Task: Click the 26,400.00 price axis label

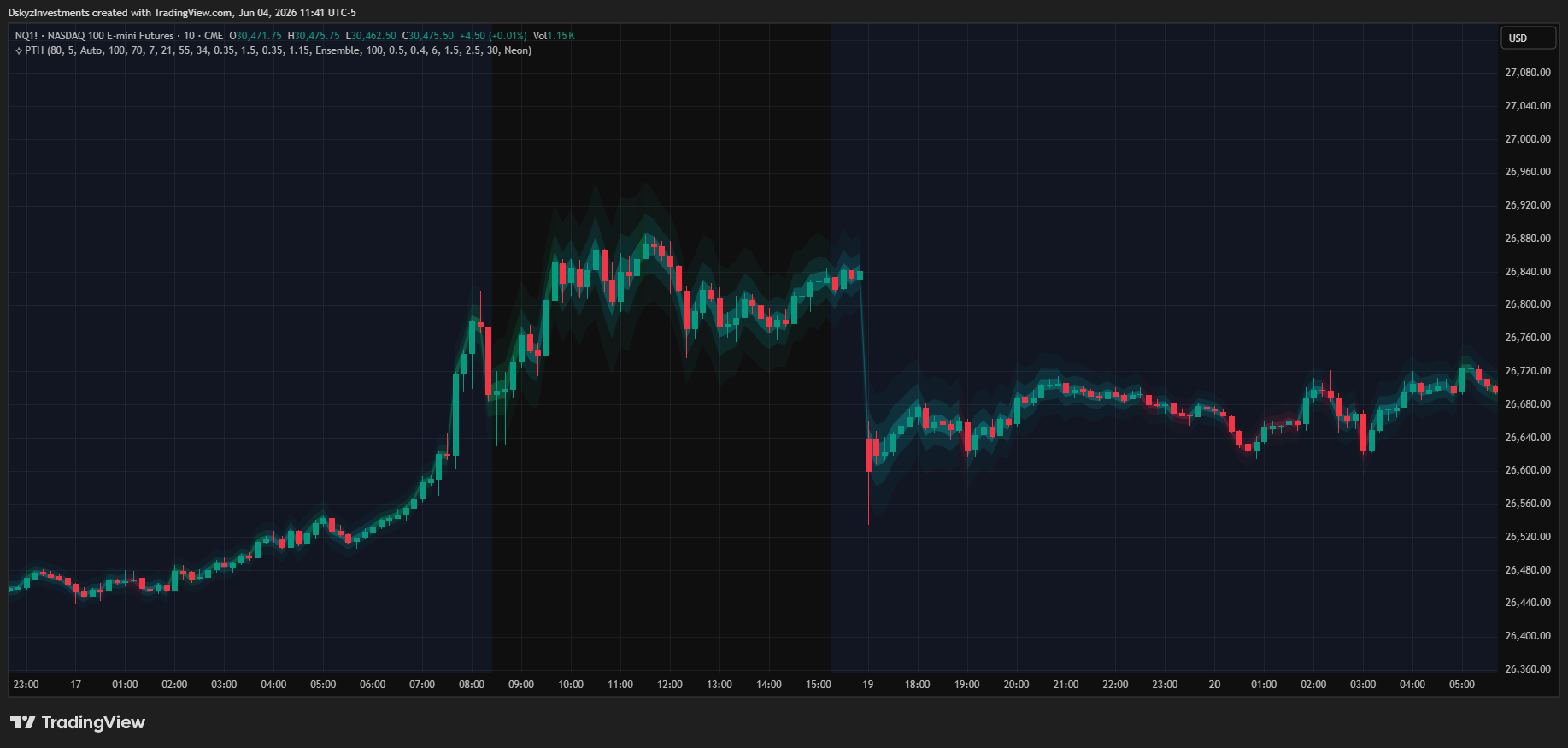Action: click(1528, 636)
